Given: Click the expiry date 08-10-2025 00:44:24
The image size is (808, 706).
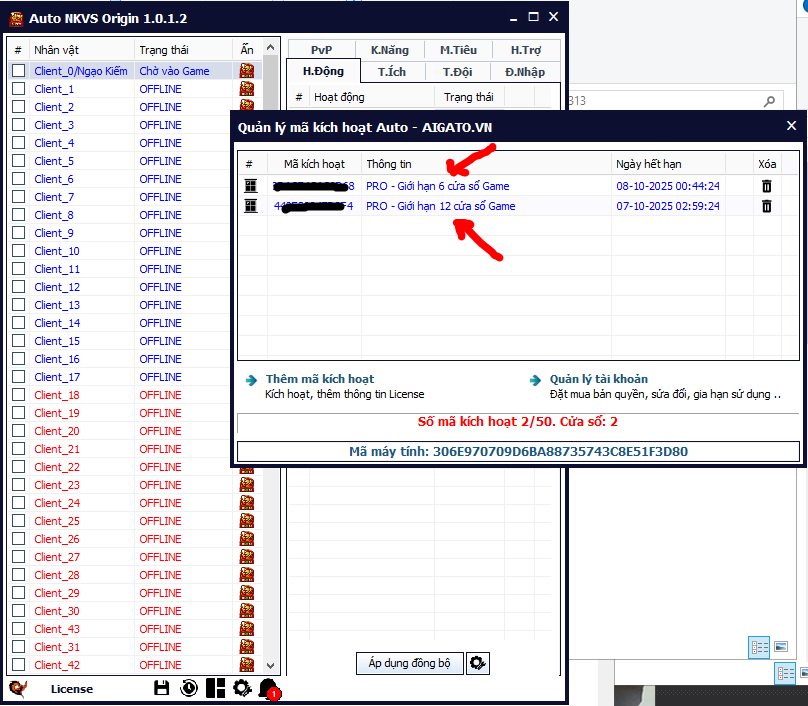Looking at the screenshot, I should 668,186.
